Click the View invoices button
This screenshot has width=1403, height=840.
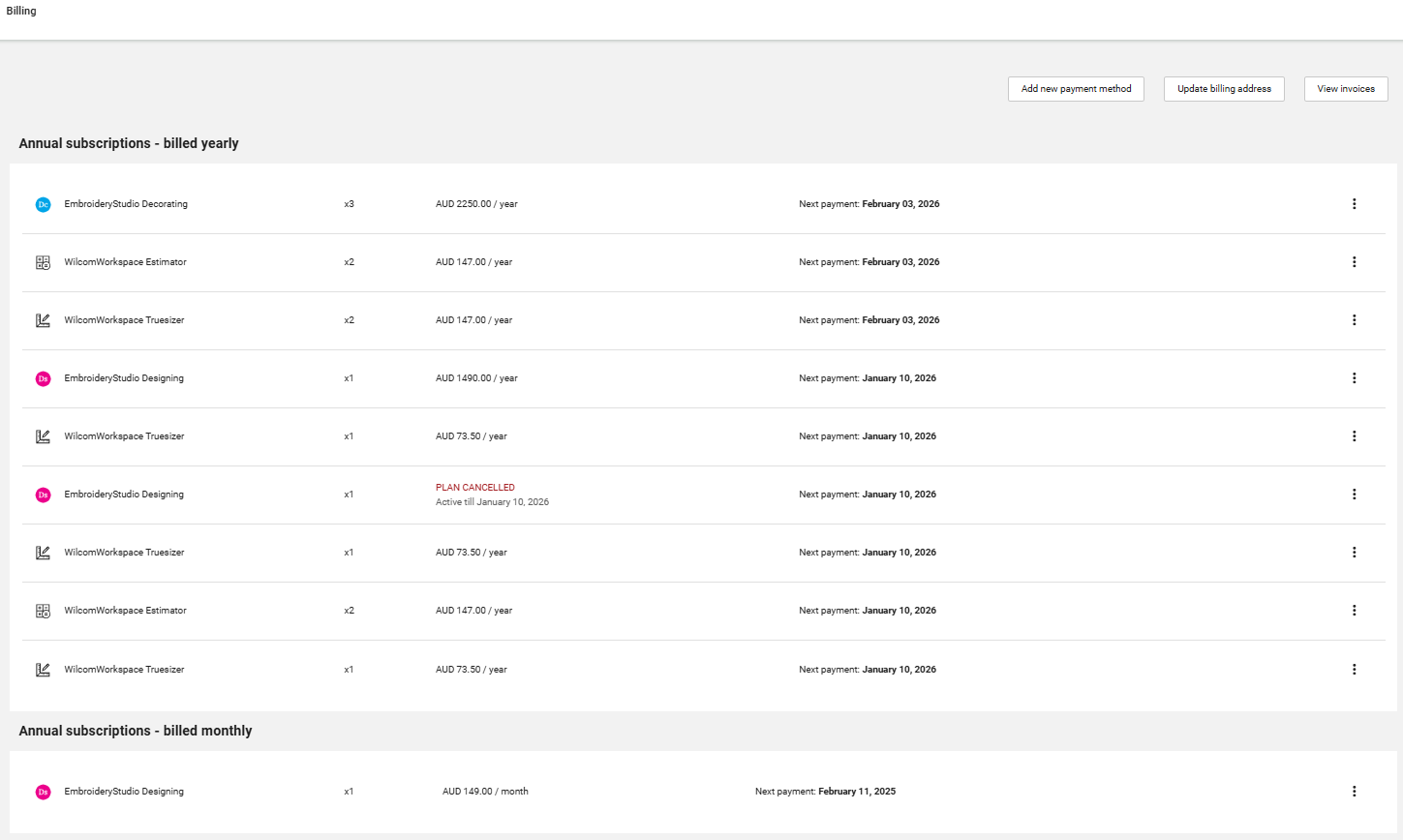(1346, 89)
